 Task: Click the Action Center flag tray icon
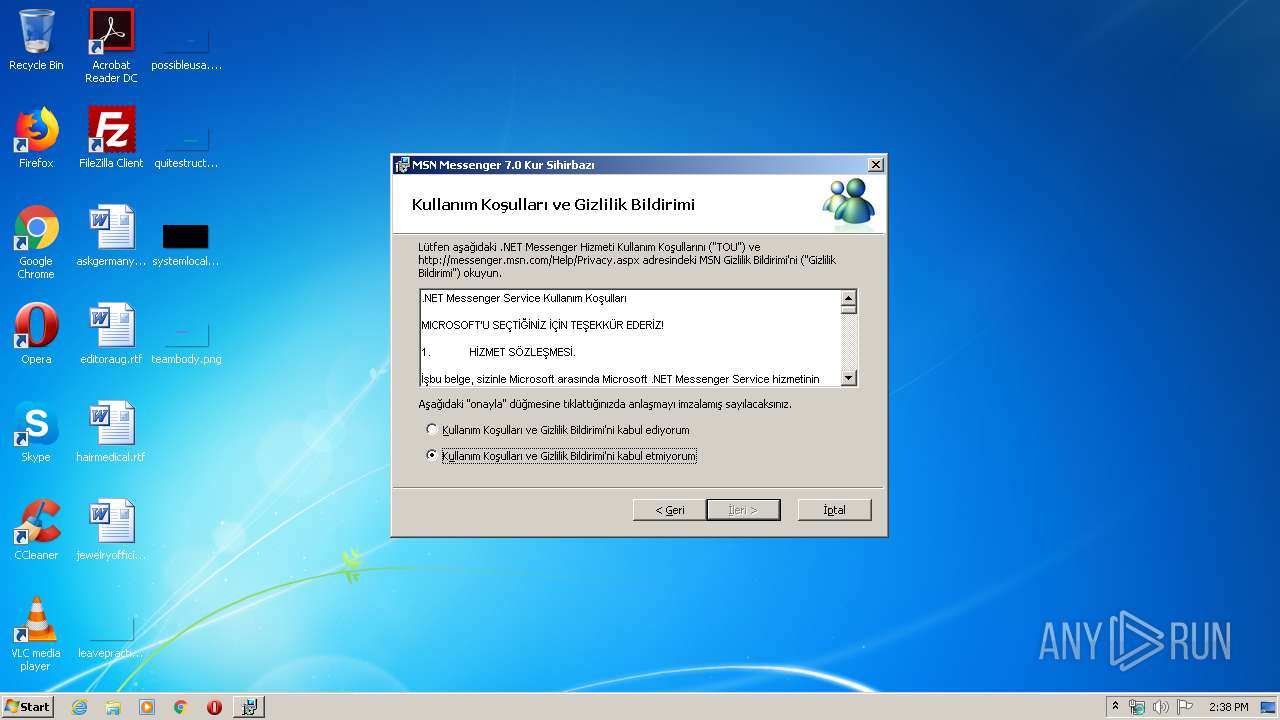[1184, 707]
